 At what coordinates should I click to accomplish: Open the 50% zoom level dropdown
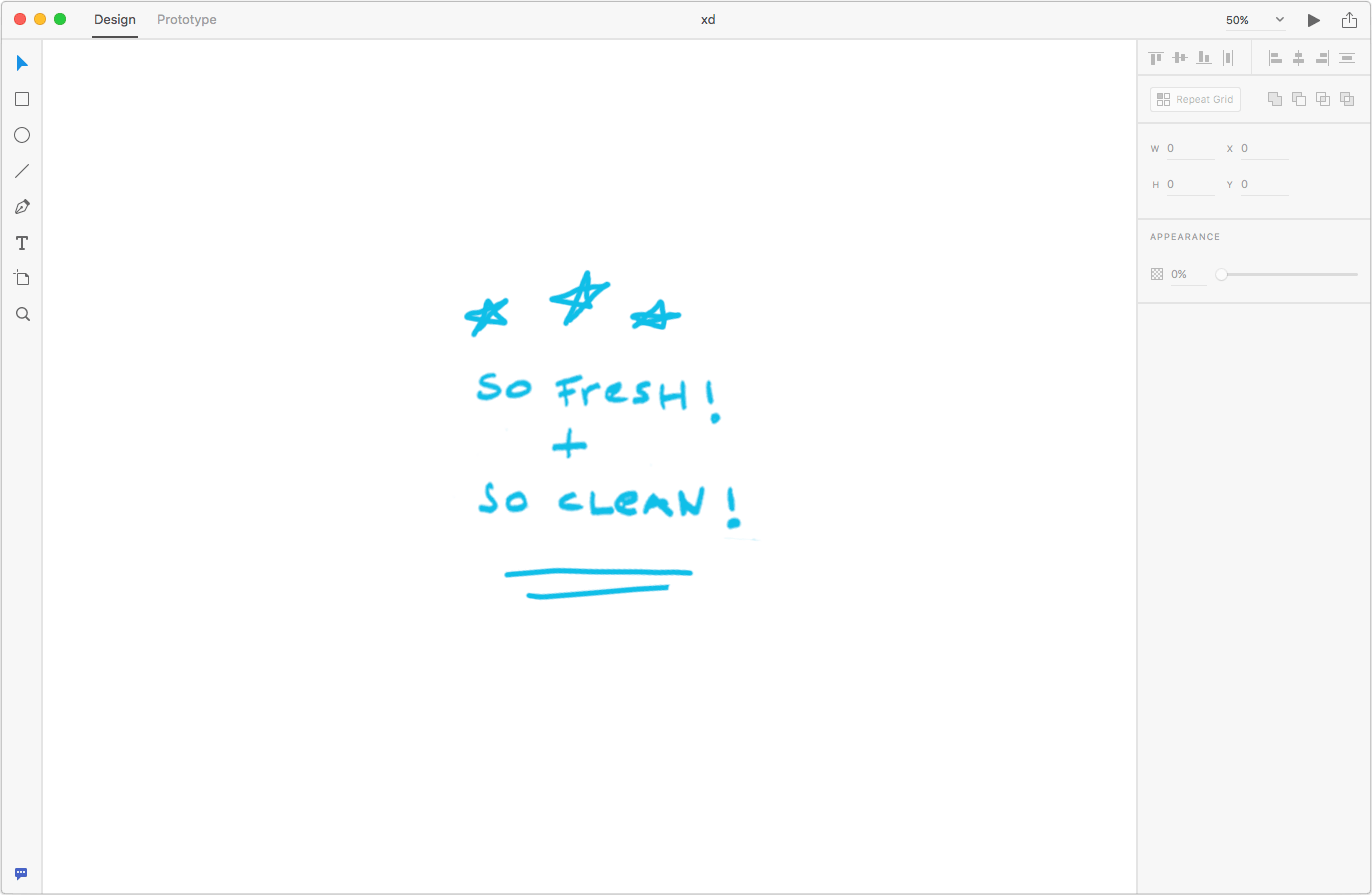tap(1255, 20)
